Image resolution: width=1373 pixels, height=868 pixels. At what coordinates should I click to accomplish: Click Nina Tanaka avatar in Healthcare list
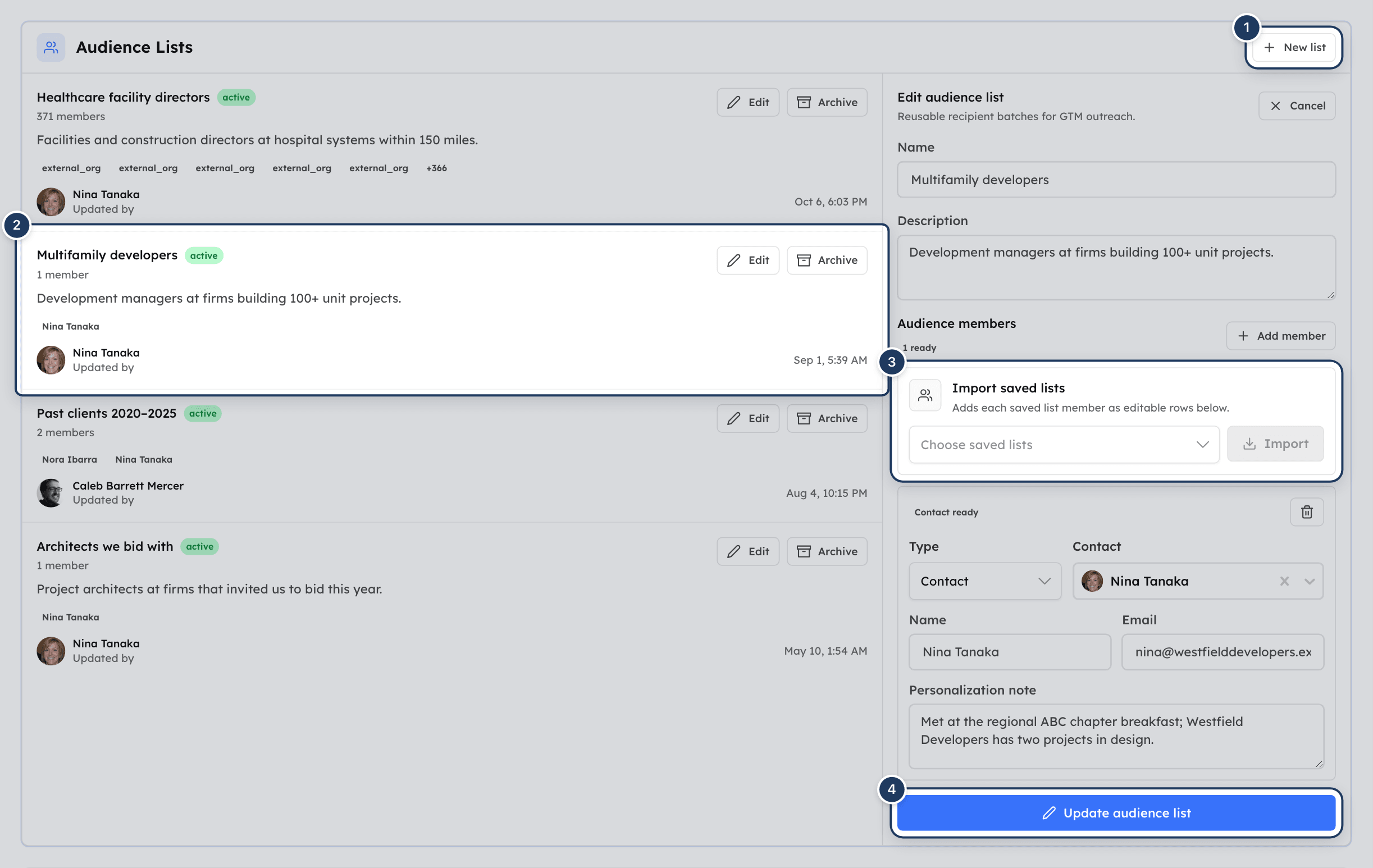[51, 202]
